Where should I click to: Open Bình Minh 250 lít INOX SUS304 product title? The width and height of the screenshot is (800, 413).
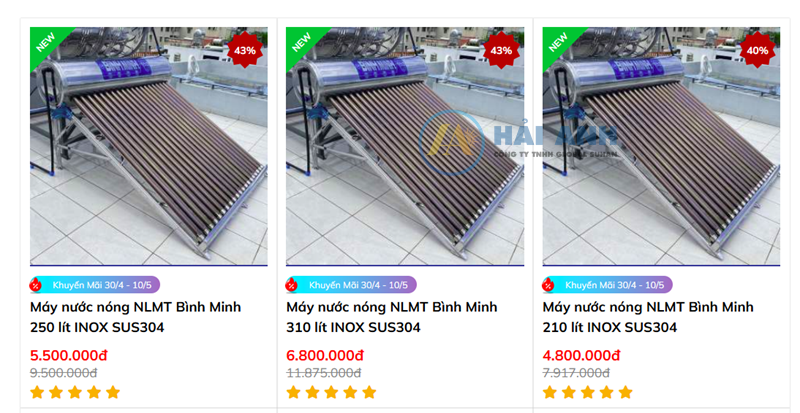(x=135, y=317)
